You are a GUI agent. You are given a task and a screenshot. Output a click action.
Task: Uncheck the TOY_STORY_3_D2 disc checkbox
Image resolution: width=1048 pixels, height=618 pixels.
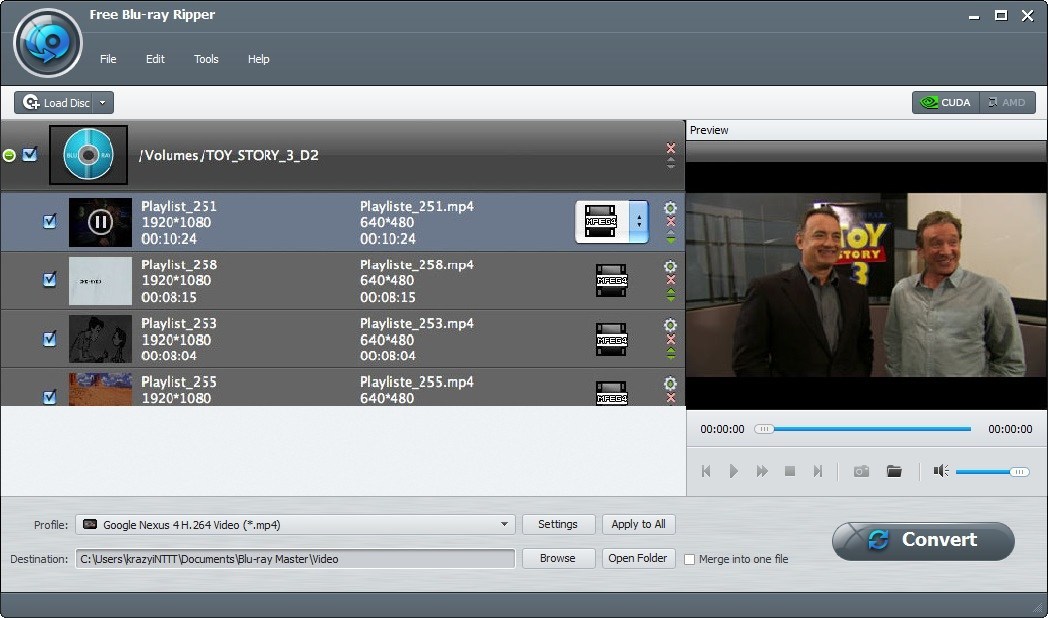(x=30, y=155)
